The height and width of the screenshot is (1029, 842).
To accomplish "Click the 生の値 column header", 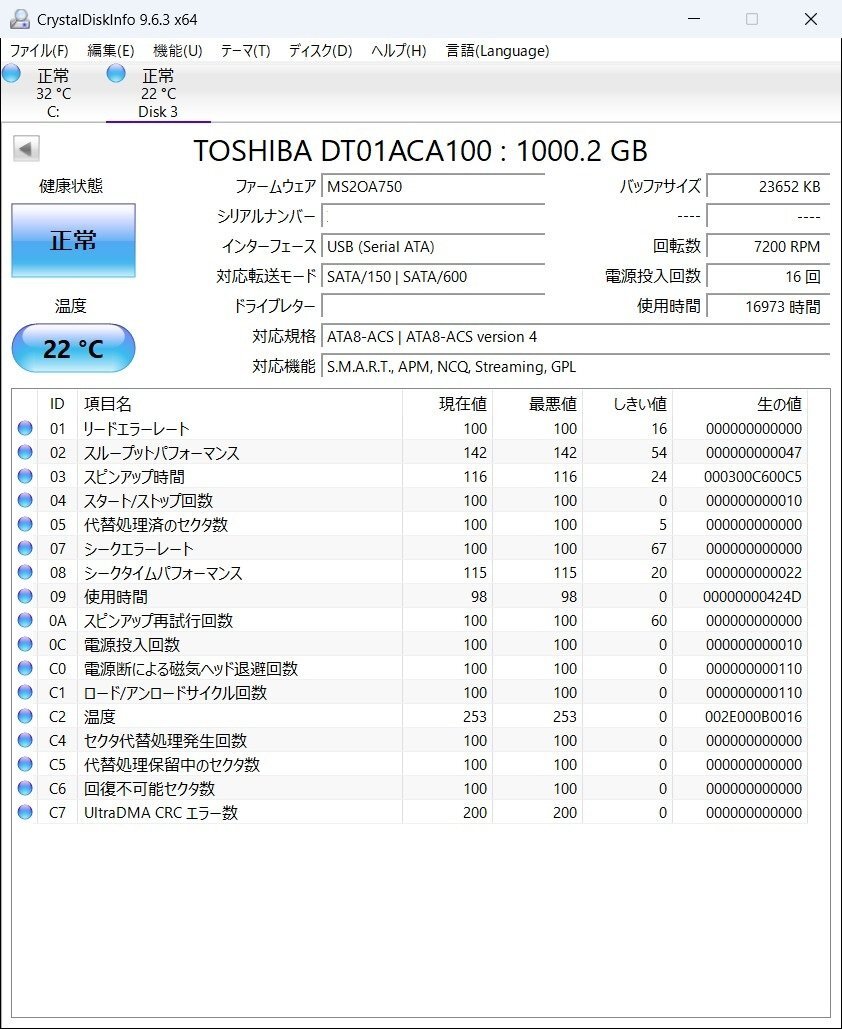I will tap(740, 404).
